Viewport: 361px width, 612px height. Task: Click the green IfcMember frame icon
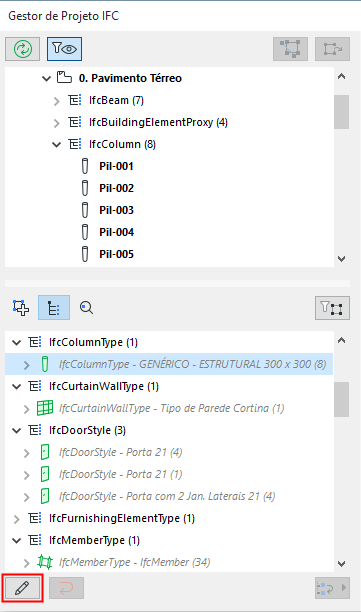(x=45, y=562)
